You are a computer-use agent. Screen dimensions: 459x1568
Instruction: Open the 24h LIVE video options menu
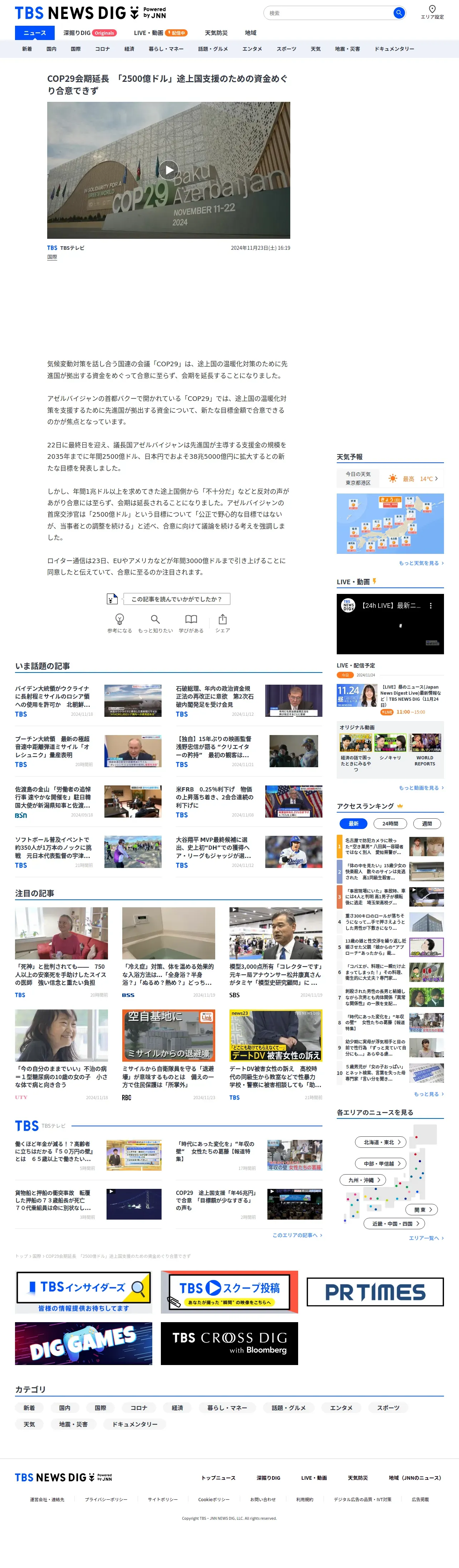point(430,606)
